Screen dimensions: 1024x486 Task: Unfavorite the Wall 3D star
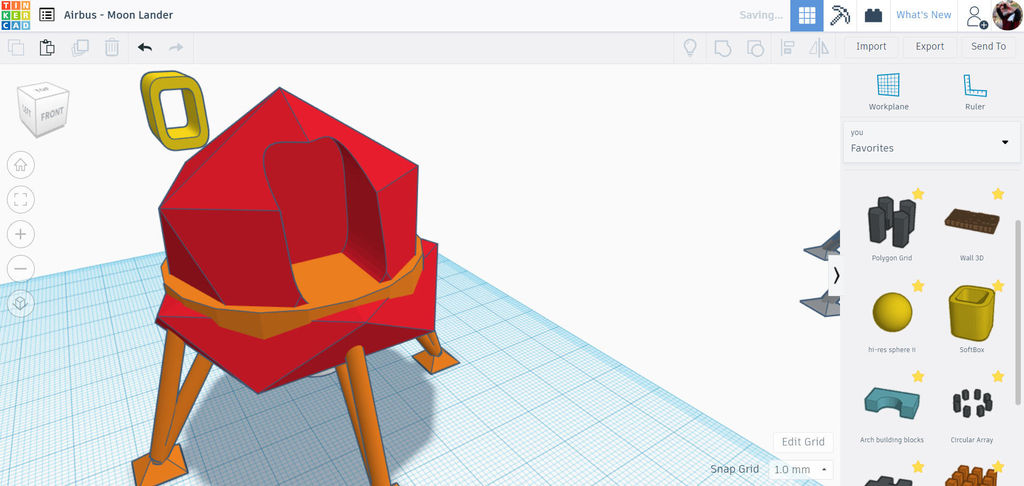tap(998, 194)
